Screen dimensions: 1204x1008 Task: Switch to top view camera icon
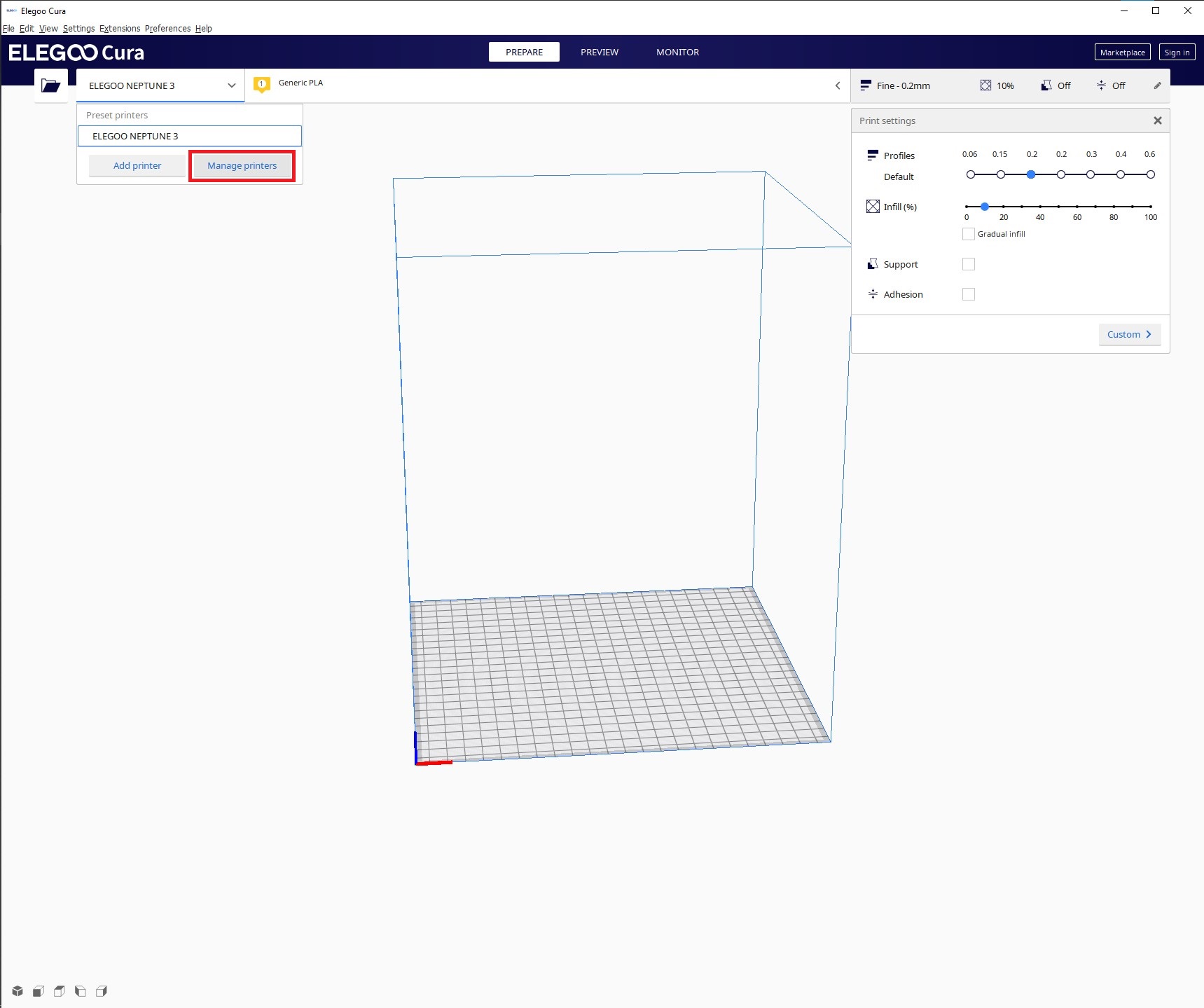(x=60, y=991)
